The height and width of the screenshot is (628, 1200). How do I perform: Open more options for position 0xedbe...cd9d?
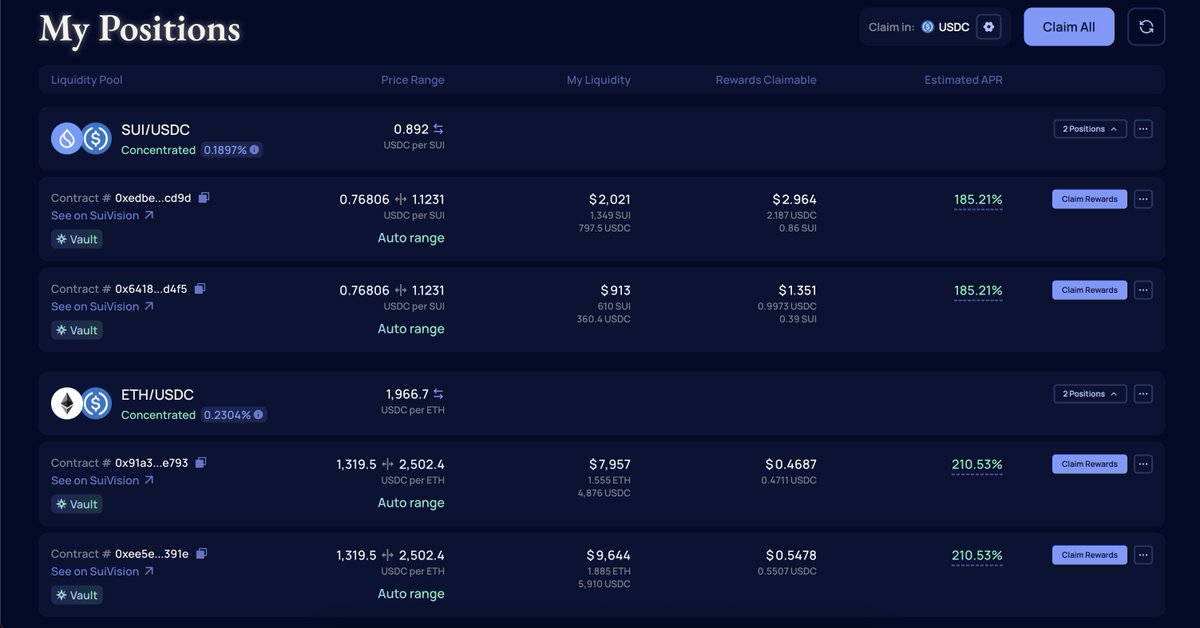1144,199
